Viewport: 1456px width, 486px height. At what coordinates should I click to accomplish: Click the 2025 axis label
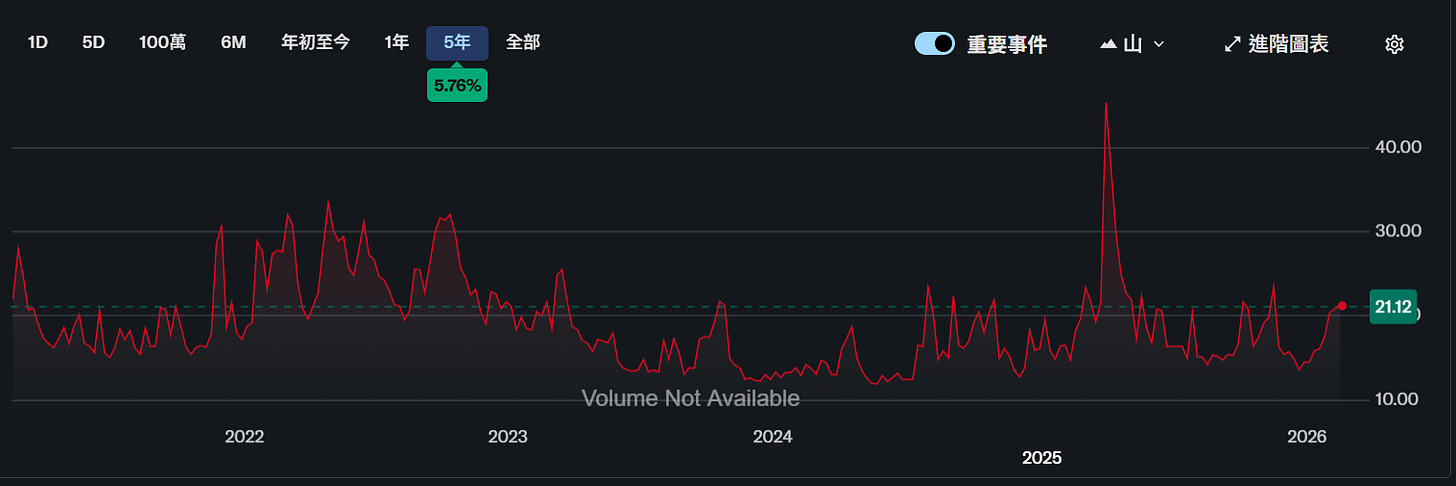(1041, 457)
